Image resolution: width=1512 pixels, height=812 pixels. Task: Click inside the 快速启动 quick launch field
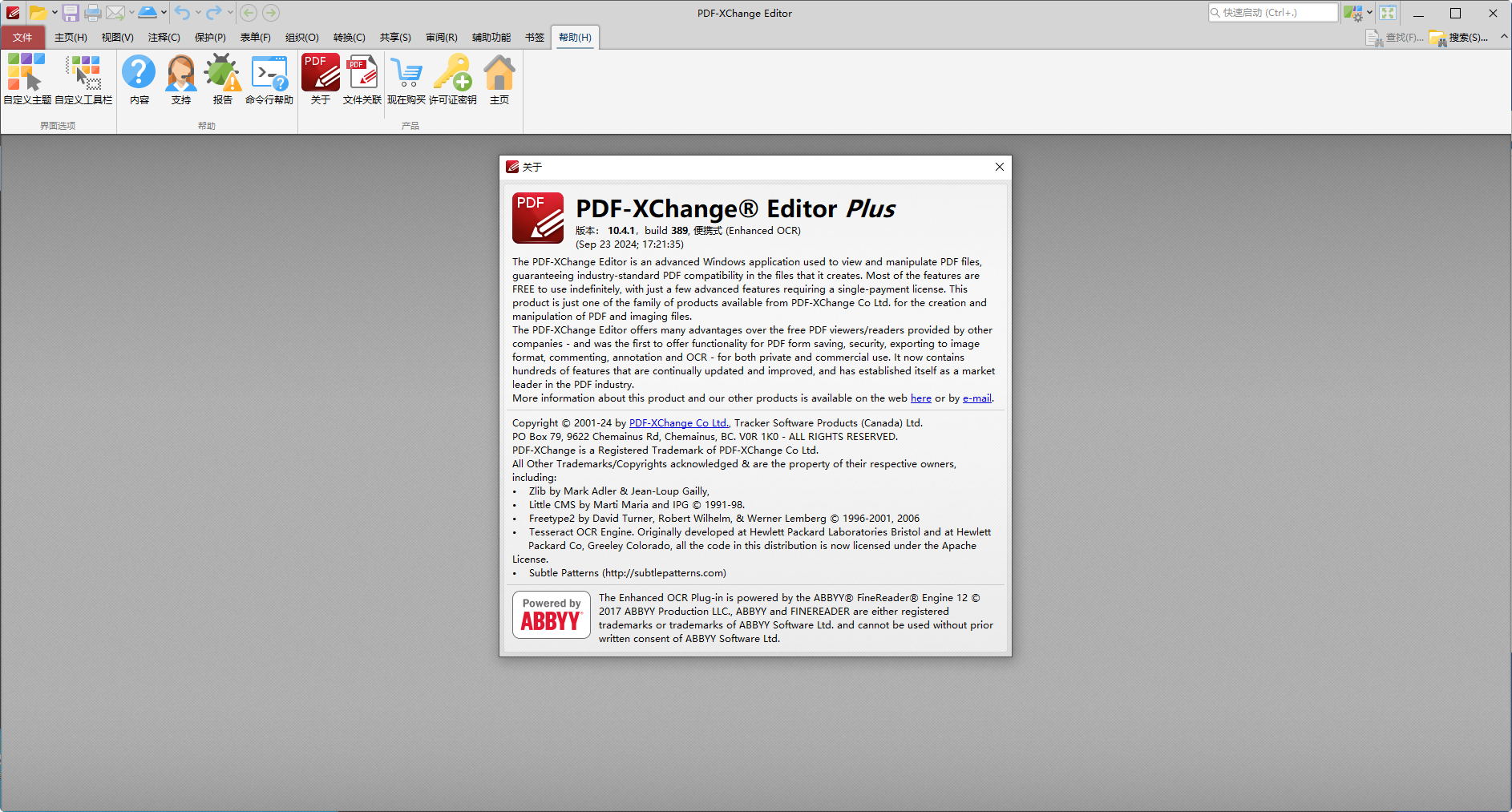pos(1275,12)
